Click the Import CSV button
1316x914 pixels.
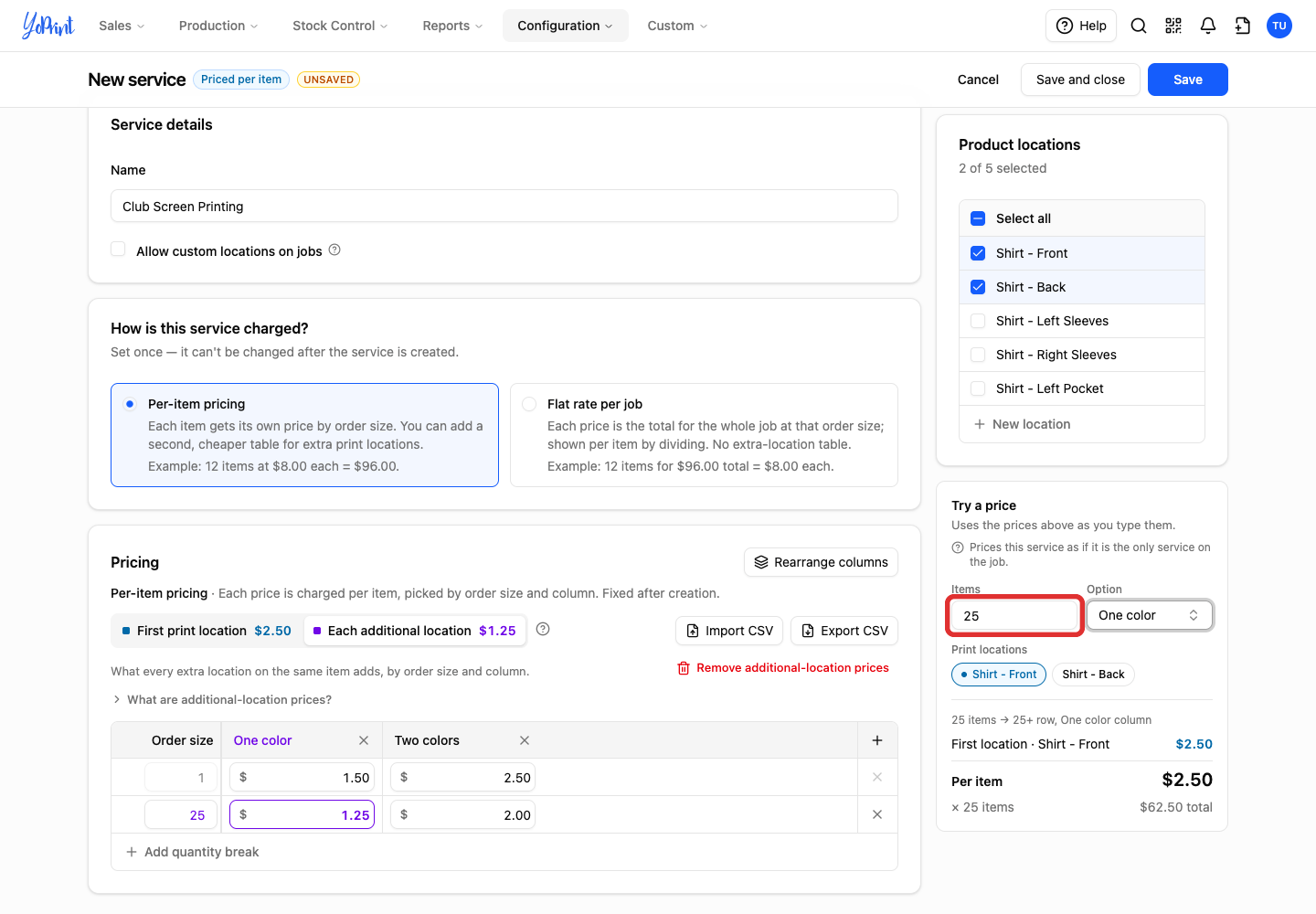coord(730,631)
